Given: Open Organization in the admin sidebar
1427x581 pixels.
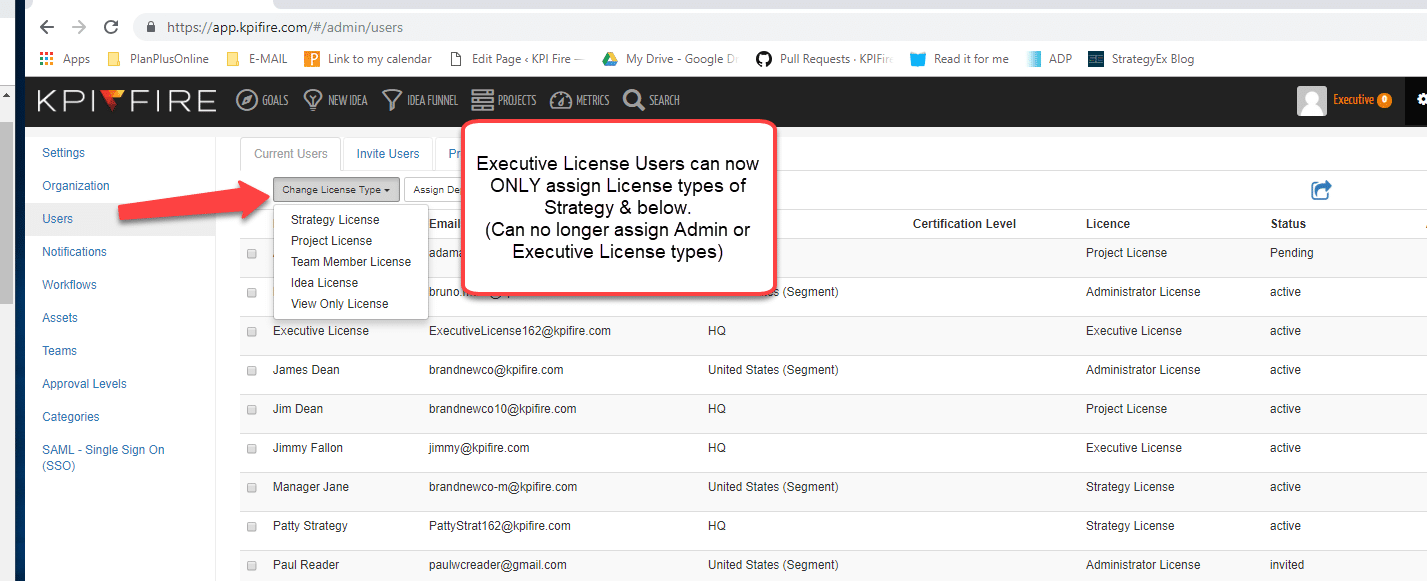Looking at the screenshot, I should coord(76,186).
